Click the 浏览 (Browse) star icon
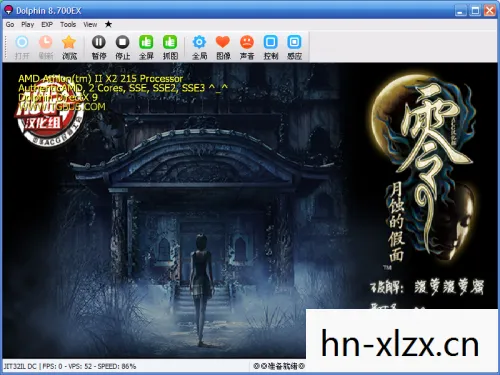The height and width of the screenshot is (375, 500). (69, 47)
